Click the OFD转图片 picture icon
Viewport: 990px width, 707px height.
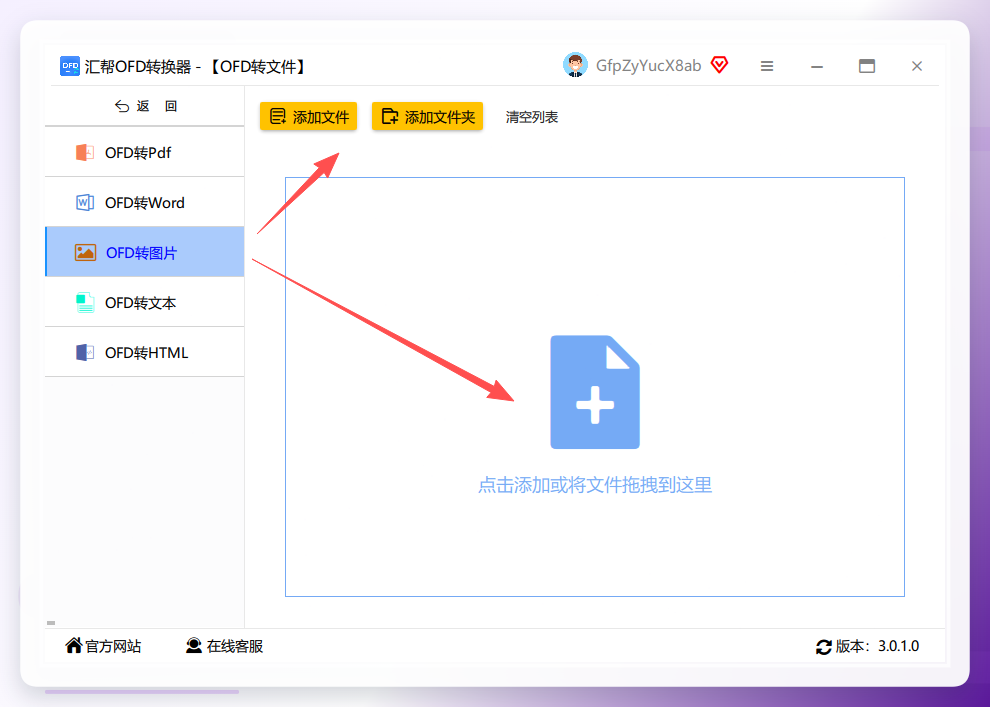point(85,252)
